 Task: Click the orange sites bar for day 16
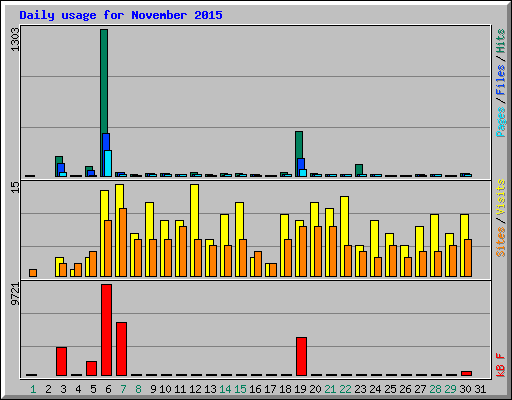(258, 264)
